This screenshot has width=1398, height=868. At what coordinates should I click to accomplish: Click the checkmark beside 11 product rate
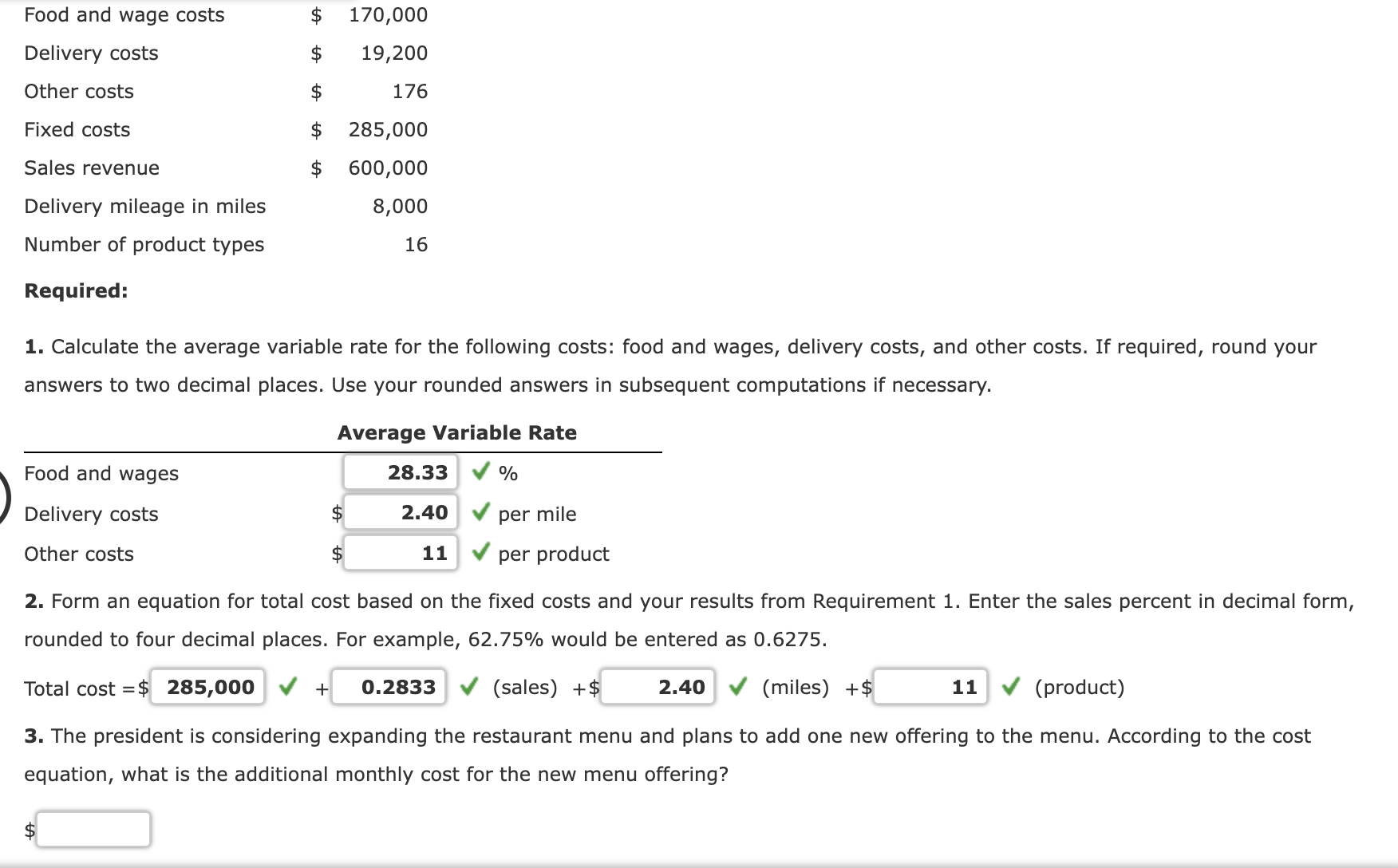[x=1012, y=686]
